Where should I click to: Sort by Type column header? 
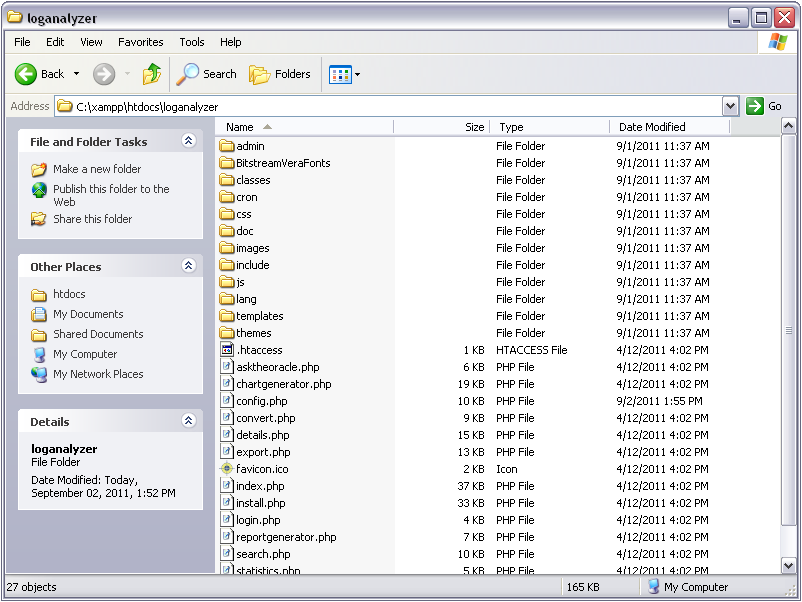click(550, 127)
